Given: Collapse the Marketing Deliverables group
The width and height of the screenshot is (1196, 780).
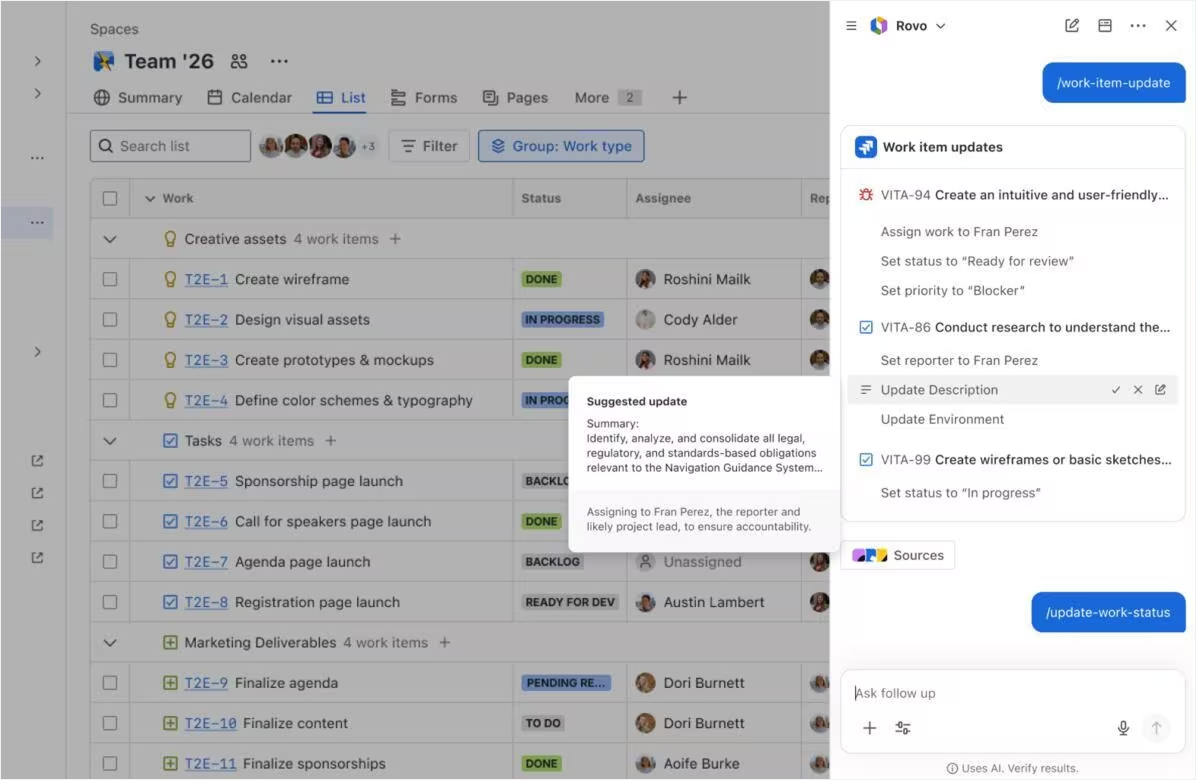Looking at the screenshot, I should tap(110, 643).
